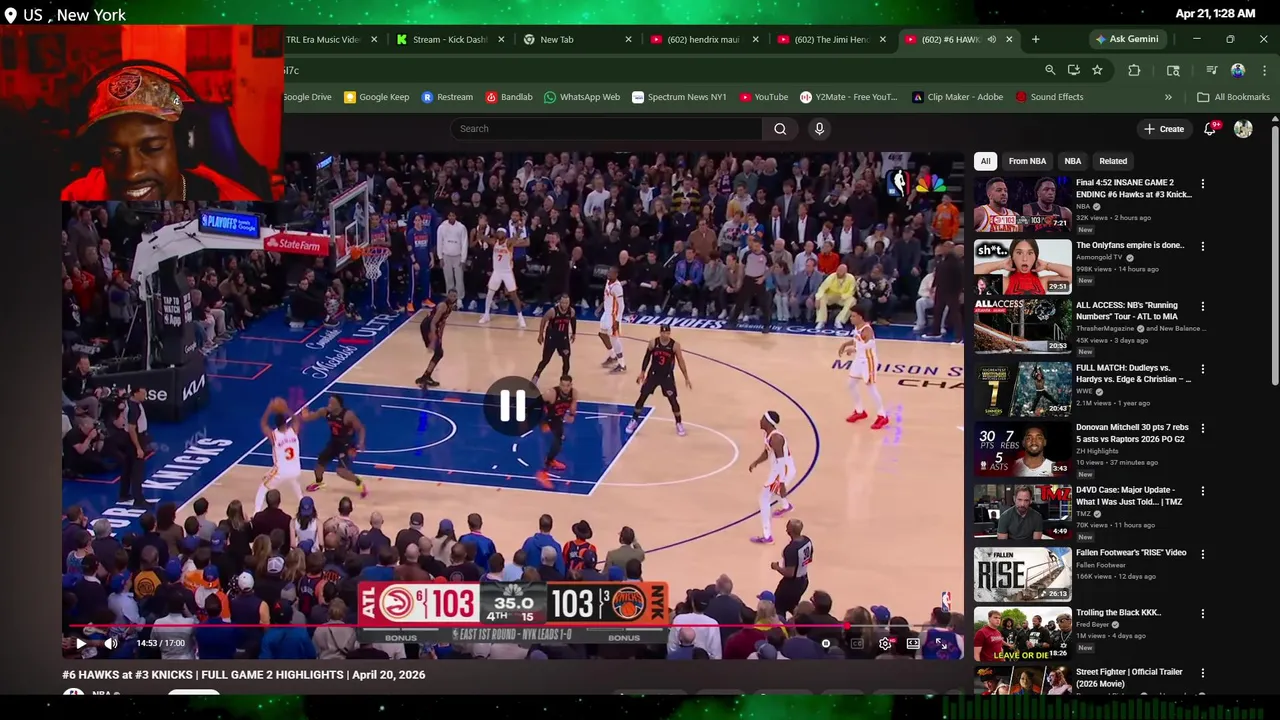Open the media controls icon in Chrome toolbar

click(1211, 70)
